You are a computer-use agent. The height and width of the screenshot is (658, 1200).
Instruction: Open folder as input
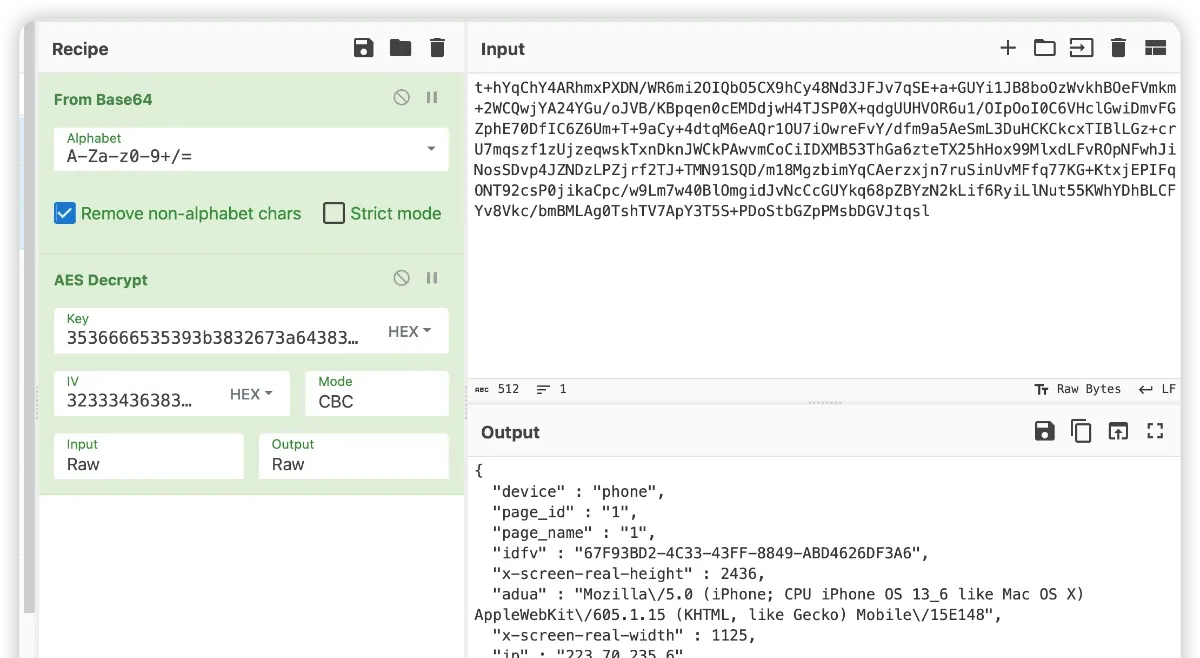[1045, 48]
